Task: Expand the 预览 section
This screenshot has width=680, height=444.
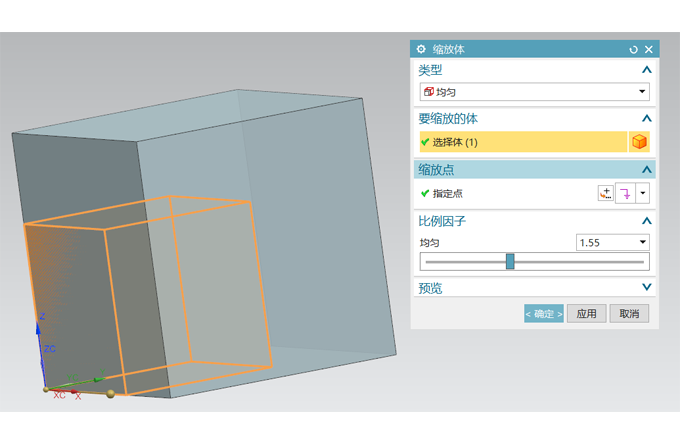Action: click(646, 288)
